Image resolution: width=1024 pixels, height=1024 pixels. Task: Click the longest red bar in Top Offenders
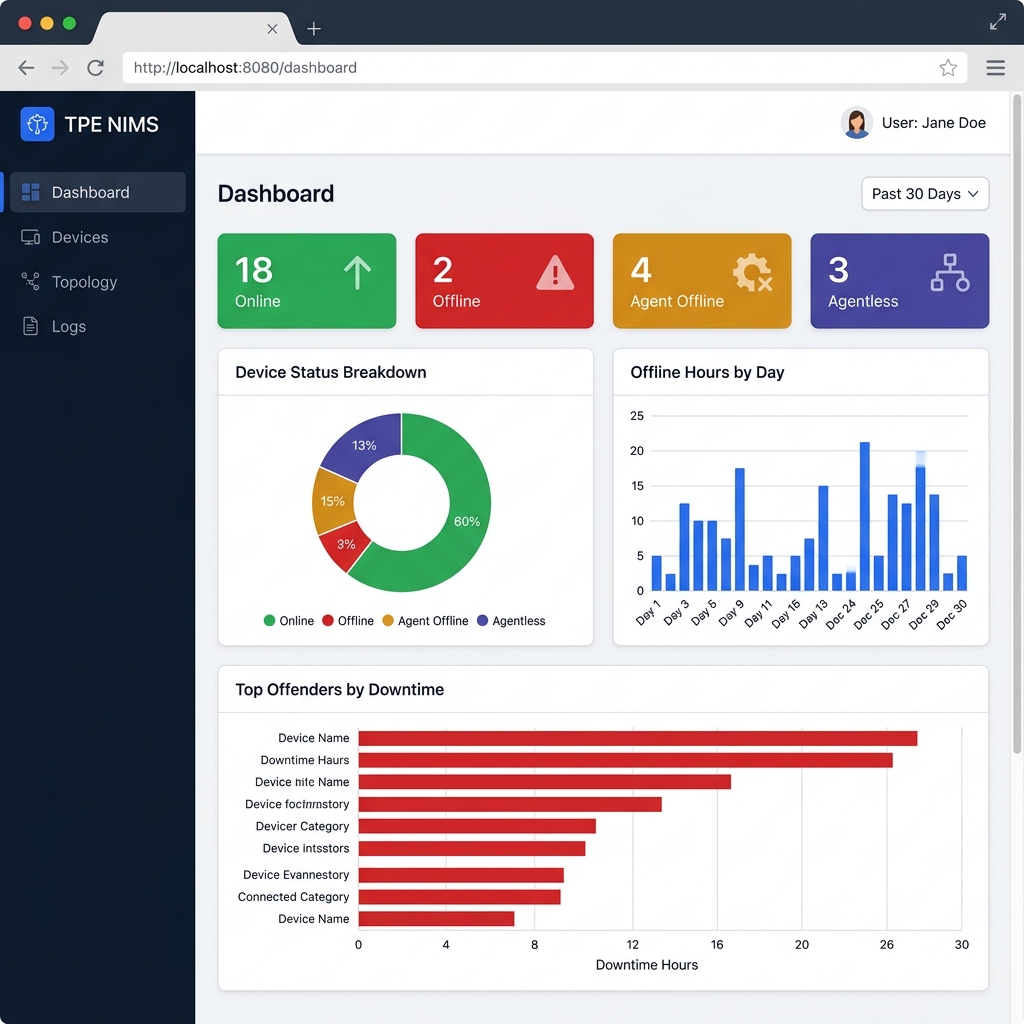(x=638, y=738)
